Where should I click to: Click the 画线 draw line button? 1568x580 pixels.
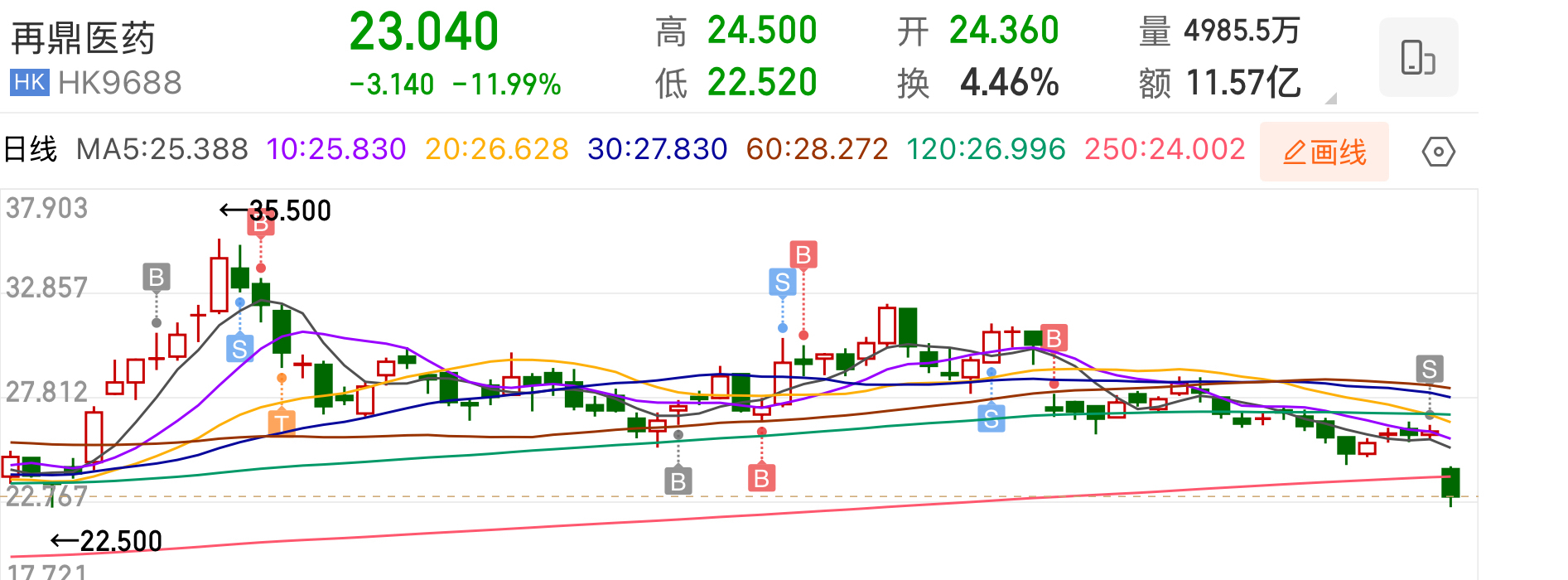pos(1324,152)
